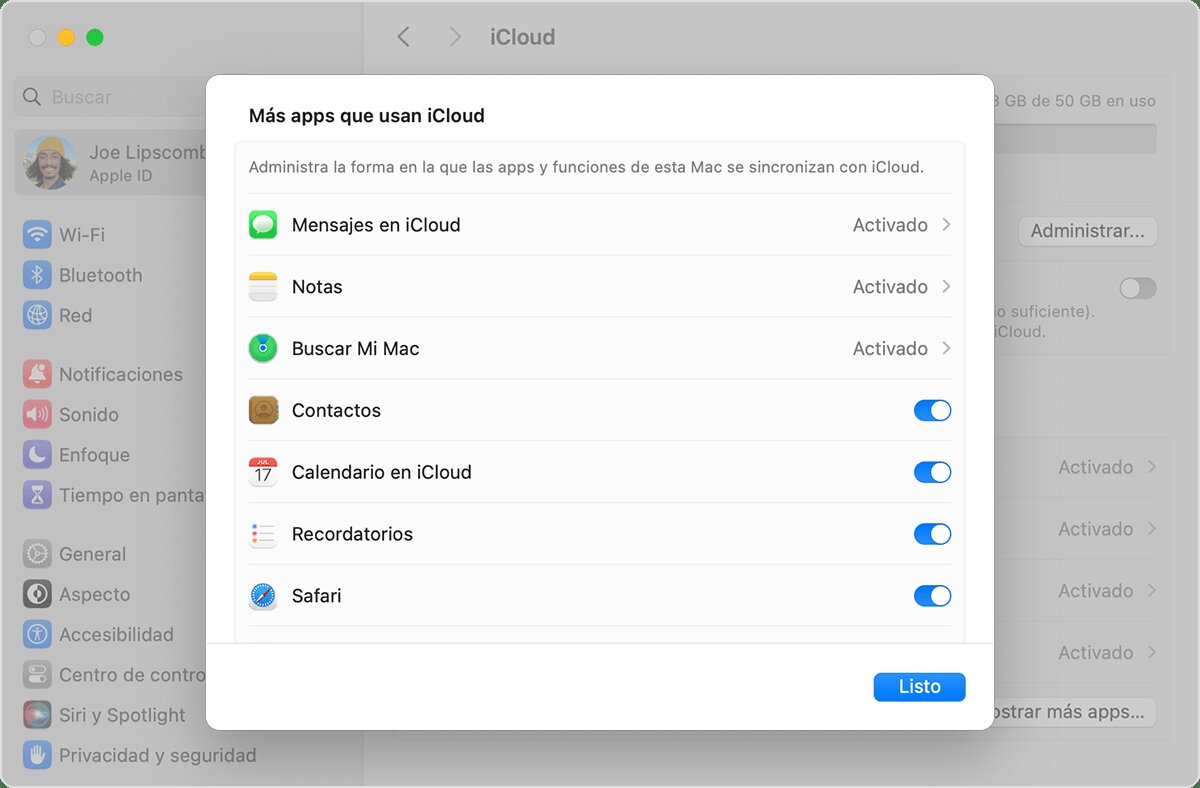
Task: Click the Administrar... button
Action: click(x=1087, y=231)
